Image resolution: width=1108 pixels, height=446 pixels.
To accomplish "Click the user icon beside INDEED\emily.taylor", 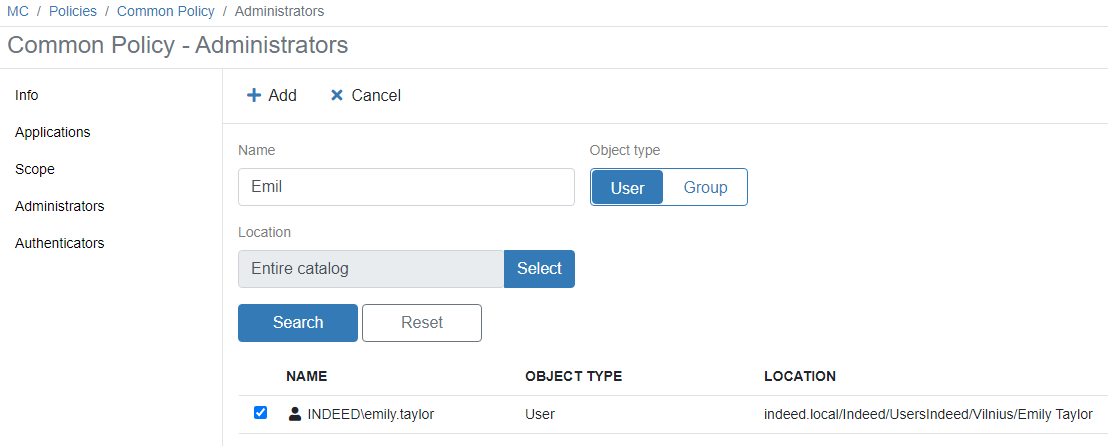I will (x=294, y=413).
